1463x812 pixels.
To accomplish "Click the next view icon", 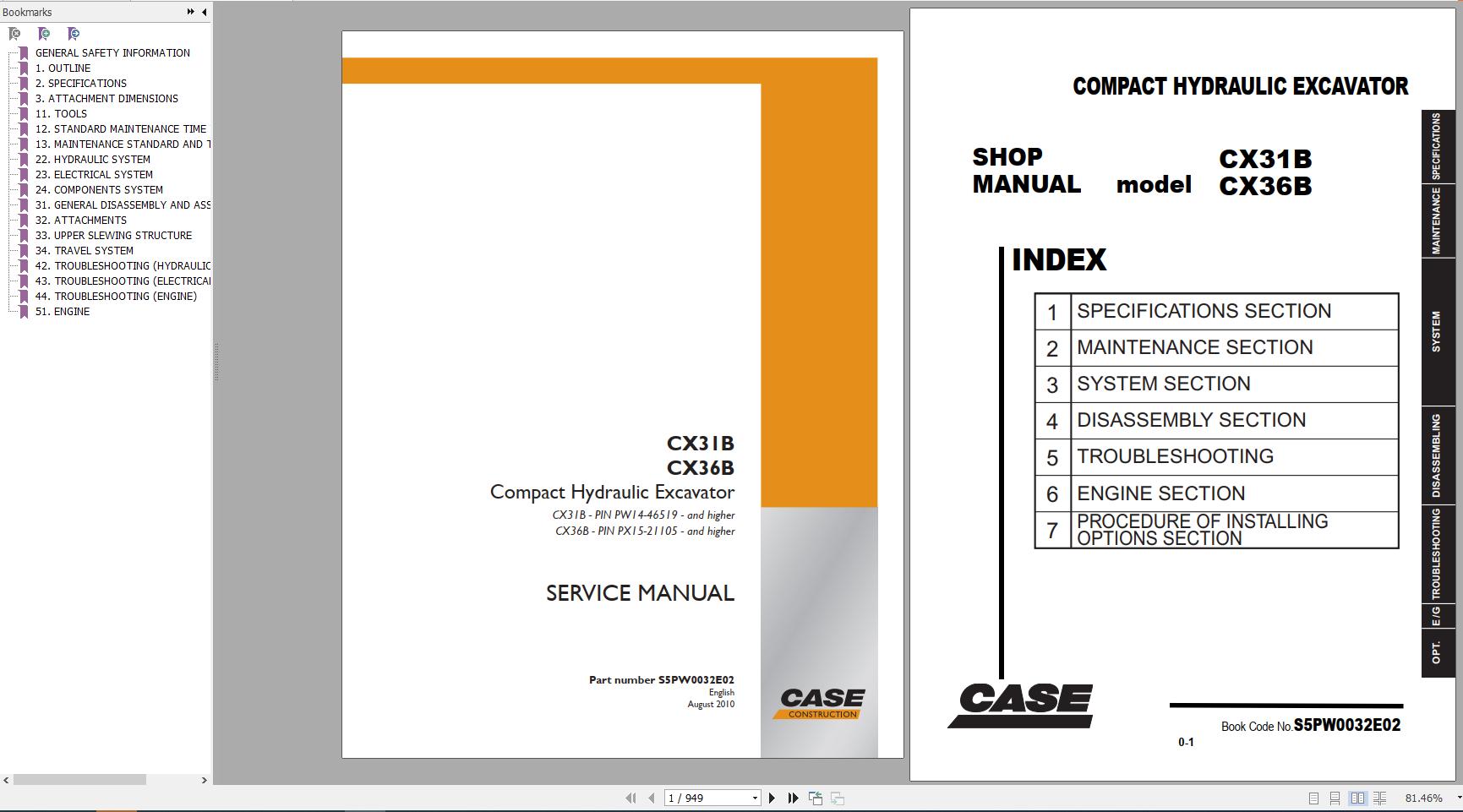I will pos(838,798).
